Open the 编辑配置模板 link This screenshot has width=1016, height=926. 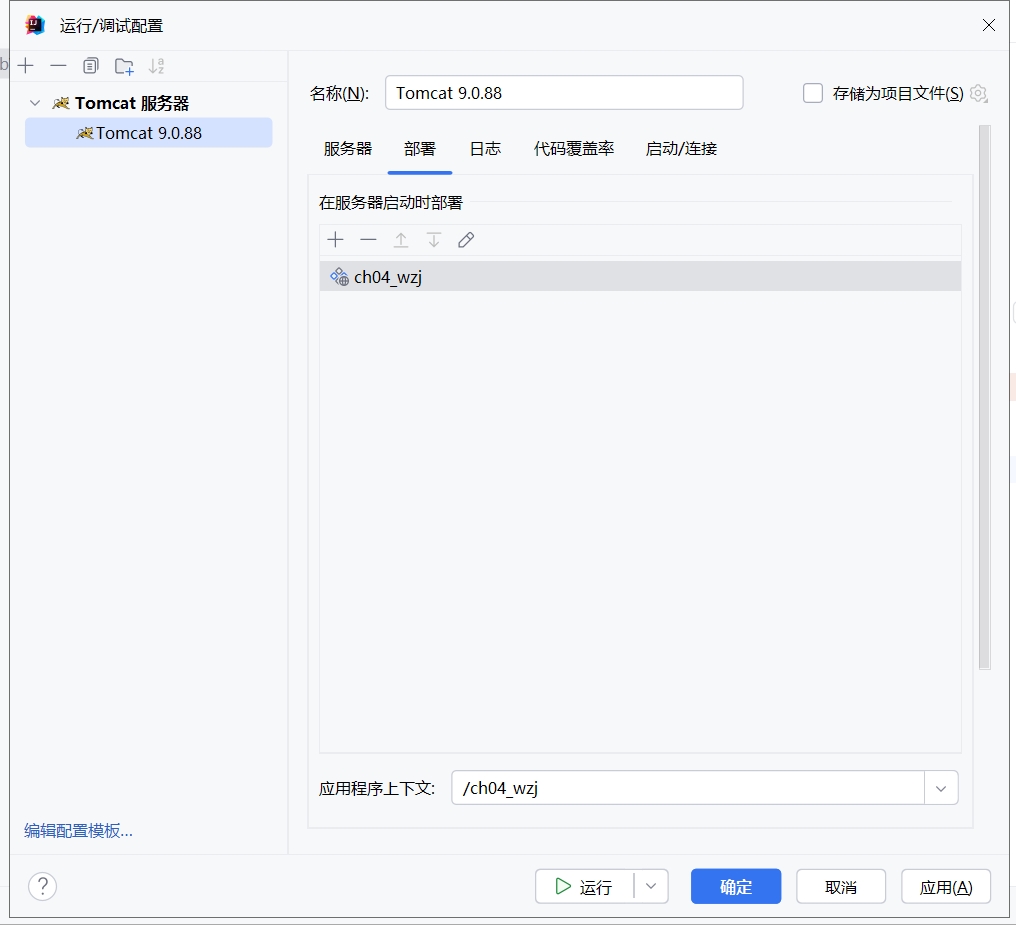coord(78,830)
